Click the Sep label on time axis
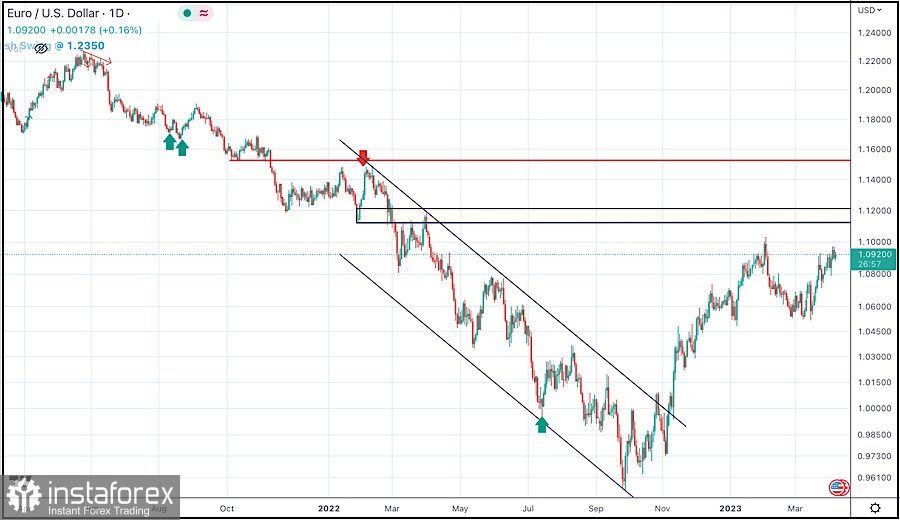 click(596, 509)
